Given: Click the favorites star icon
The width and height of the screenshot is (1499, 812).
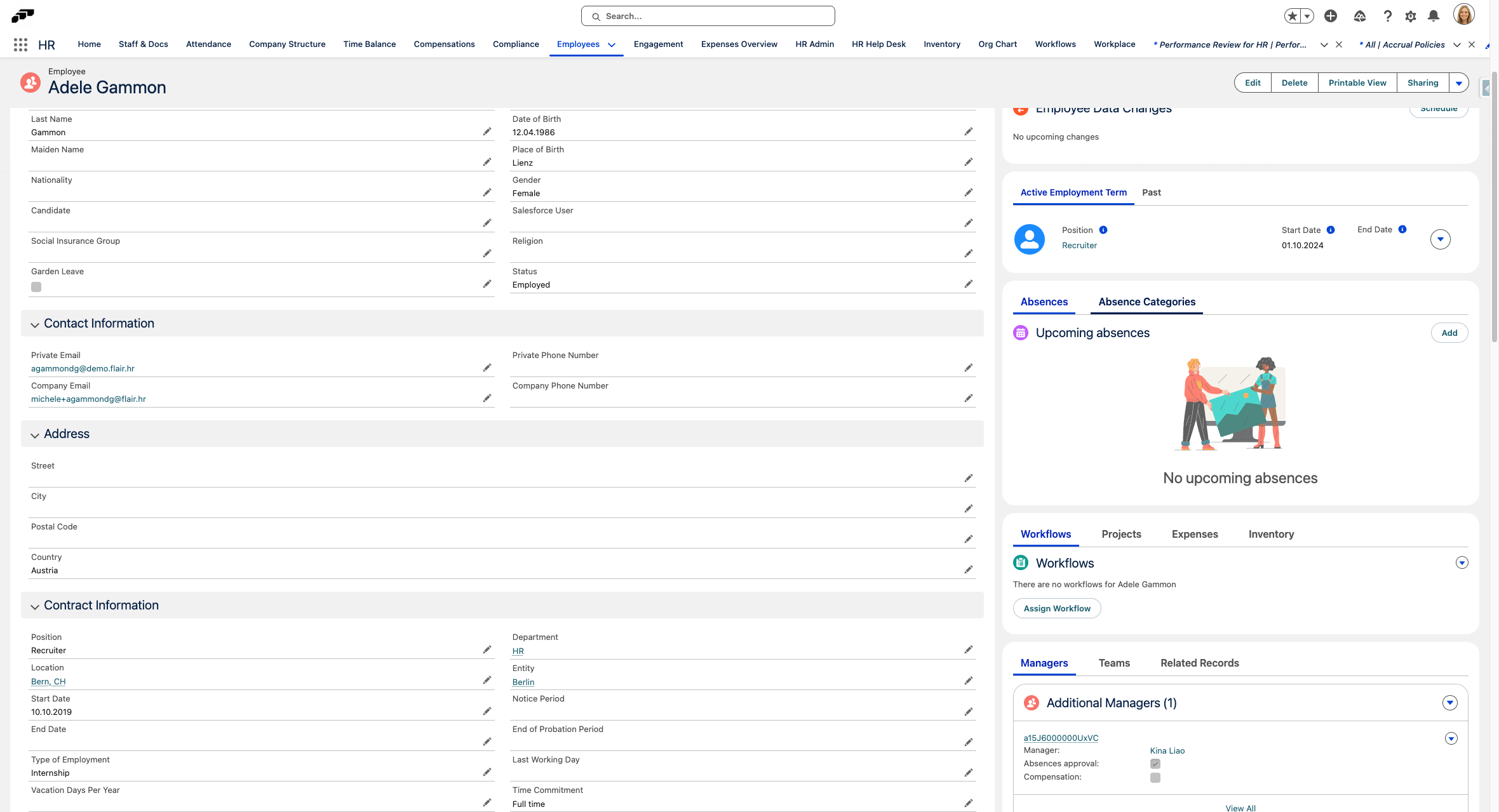Looking at the screenshot, I should pos(1292,16).
